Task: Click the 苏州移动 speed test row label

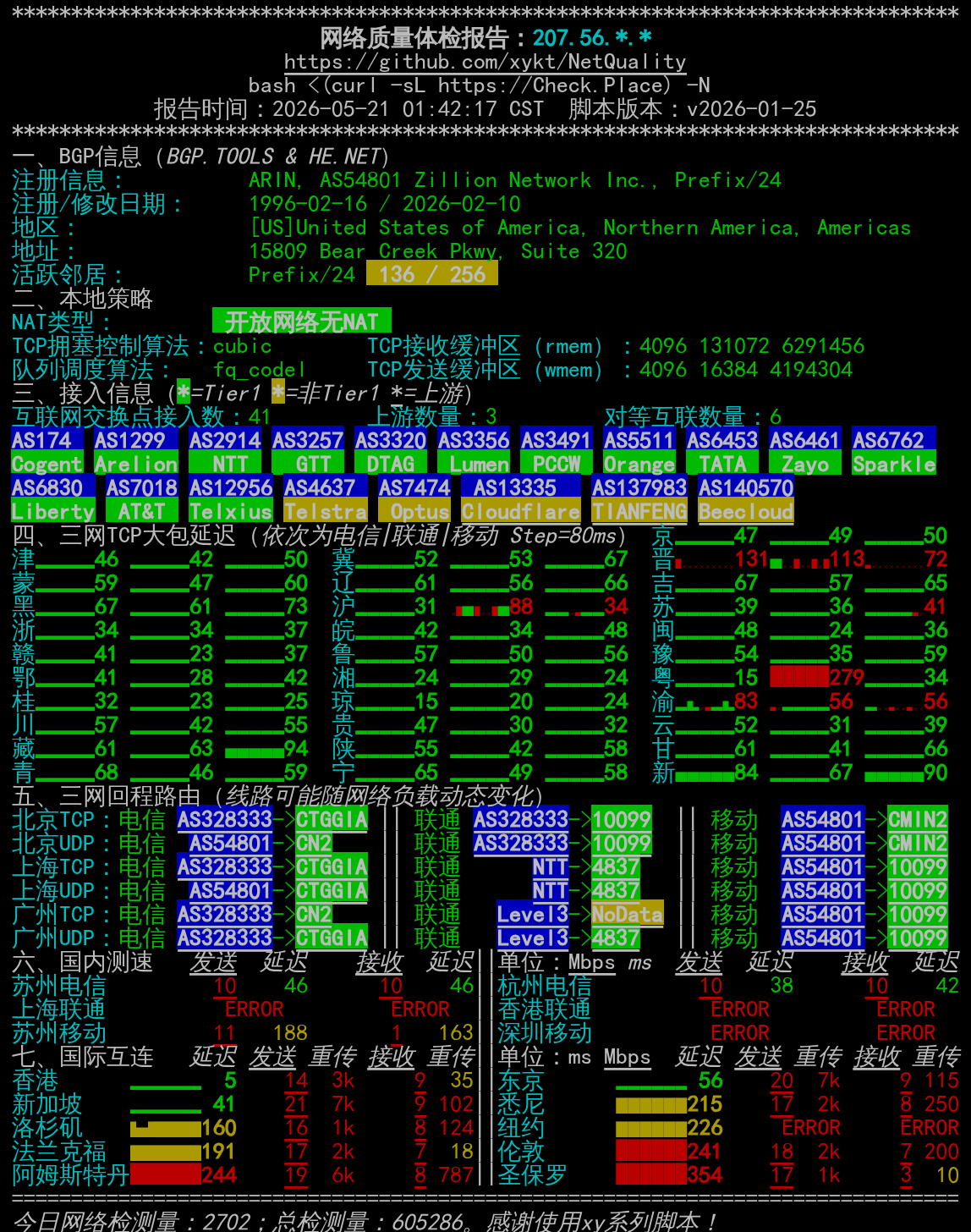Action: pos(59,1033)
